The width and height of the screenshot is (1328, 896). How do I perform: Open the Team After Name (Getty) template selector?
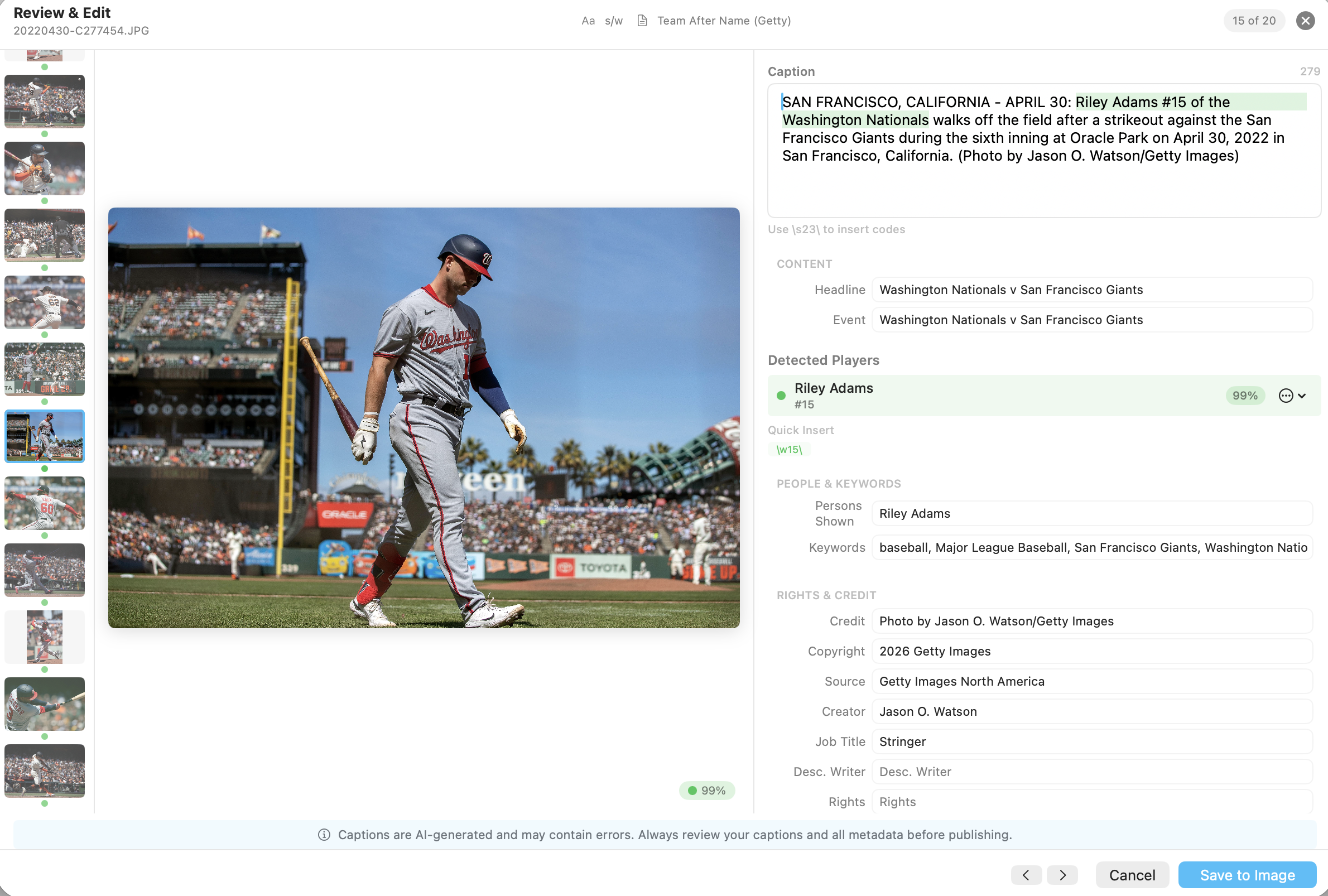pyautogui.click(x=724, y=21)
